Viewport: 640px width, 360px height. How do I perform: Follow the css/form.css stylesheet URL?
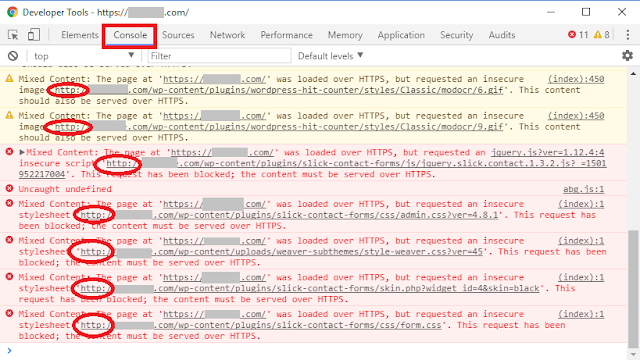coord(261,325)
